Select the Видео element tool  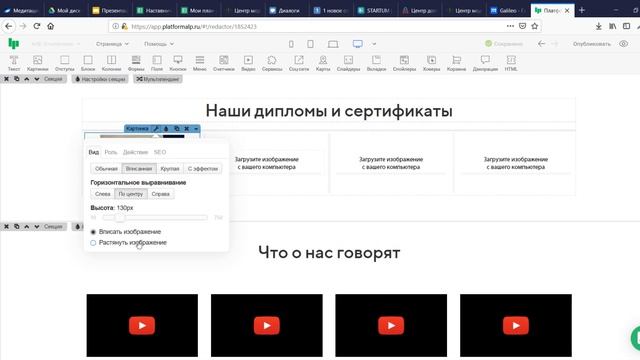click(248, 63)
